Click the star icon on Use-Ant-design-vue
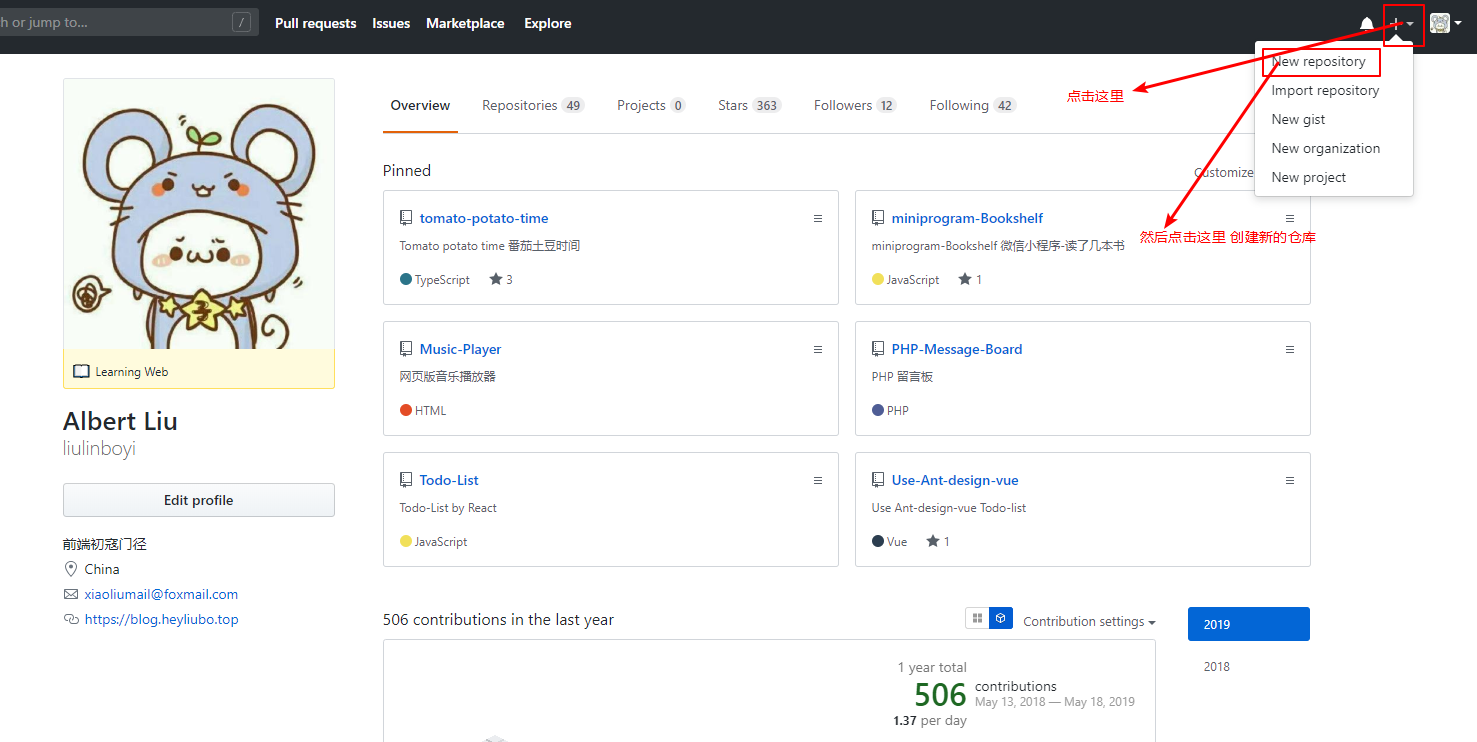The width and height of the screenshot is (1477, 742). click(x=932, y=541)
